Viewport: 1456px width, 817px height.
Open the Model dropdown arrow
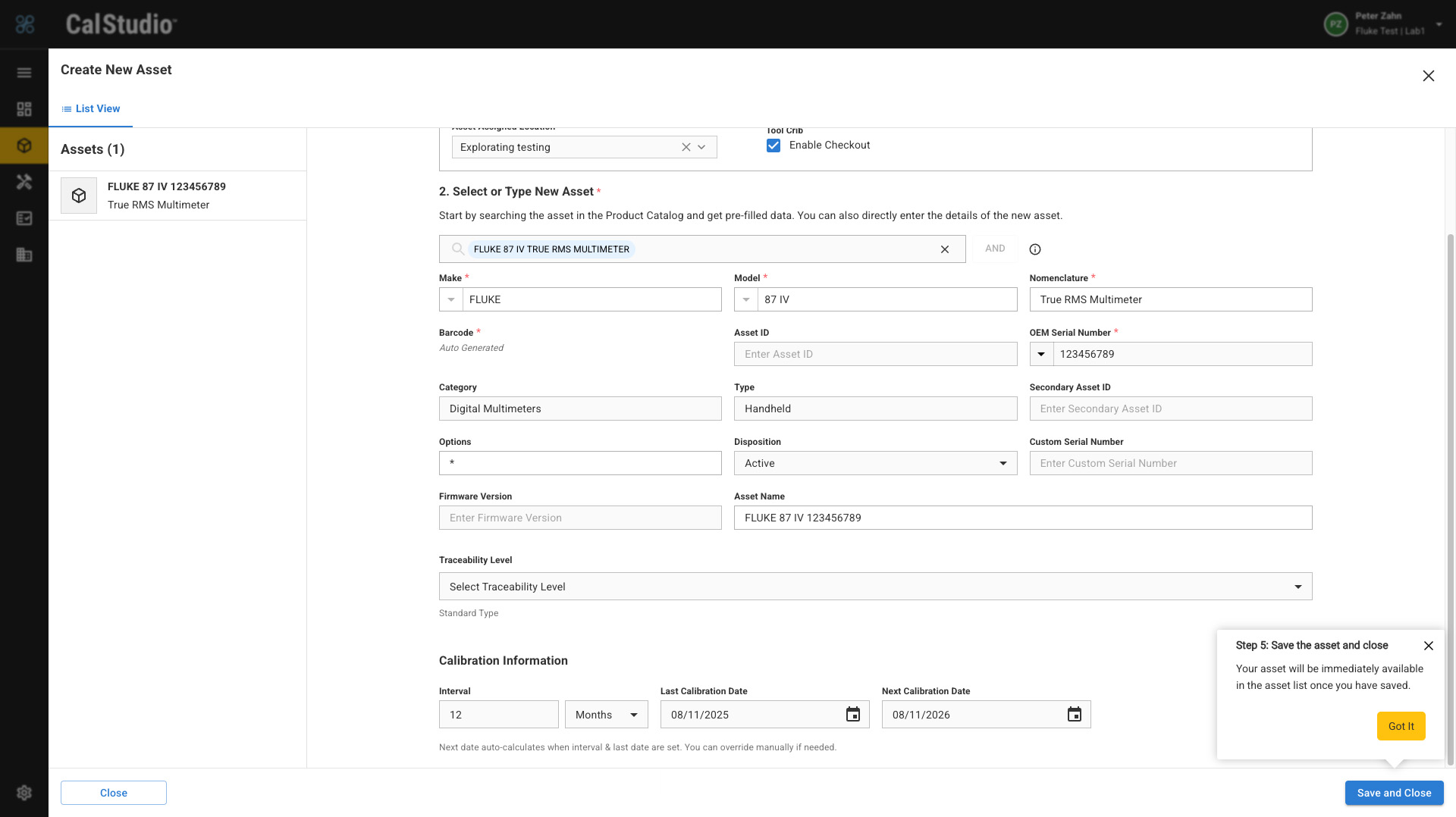[x=746, y=299]
